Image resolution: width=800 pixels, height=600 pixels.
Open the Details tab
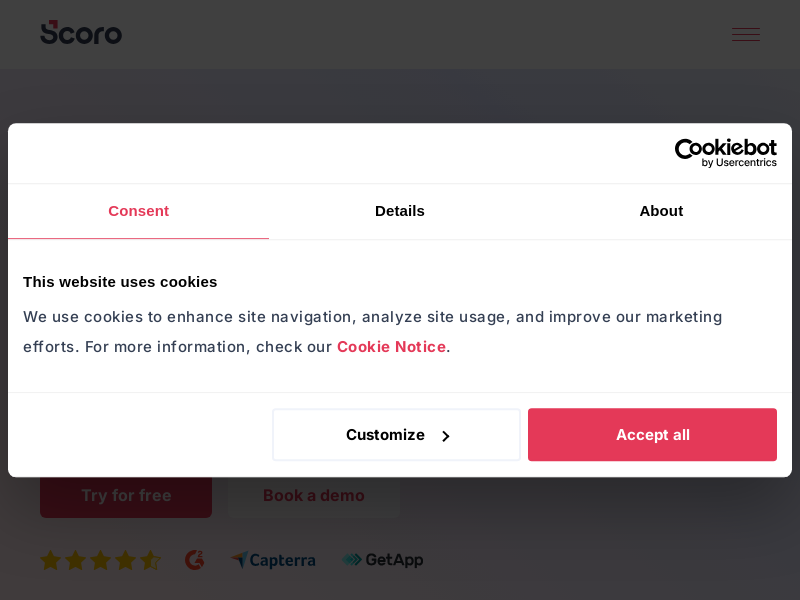400,211
